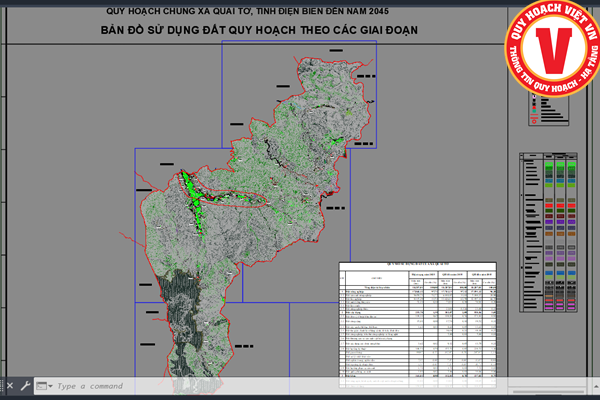Grab the command line grip handle
Viewport: 600px width, 400px height.
tap(2, 386)
